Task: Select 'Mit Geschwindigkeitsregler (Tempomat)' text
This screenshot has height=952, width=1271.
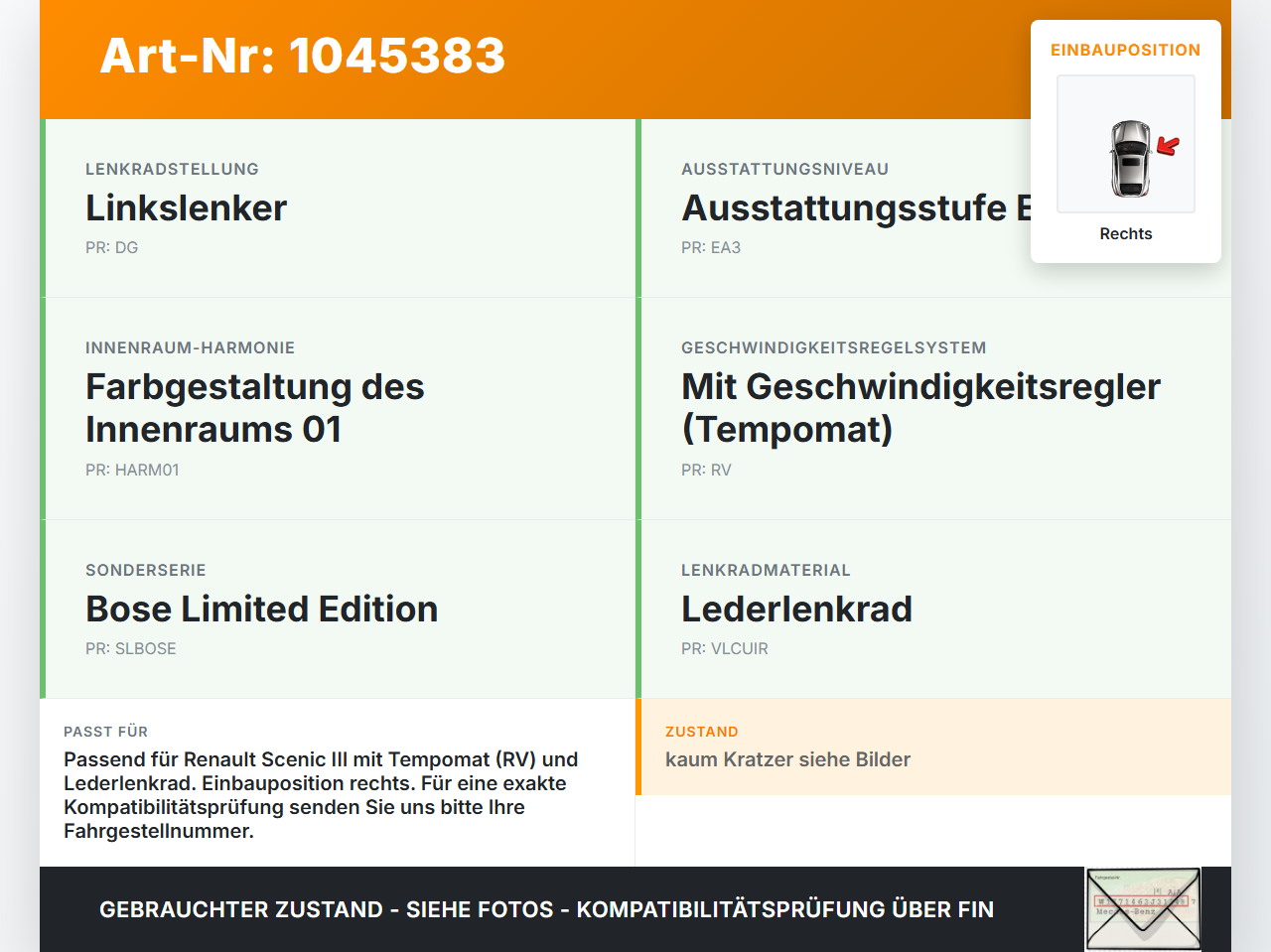Action: [920, 408]
